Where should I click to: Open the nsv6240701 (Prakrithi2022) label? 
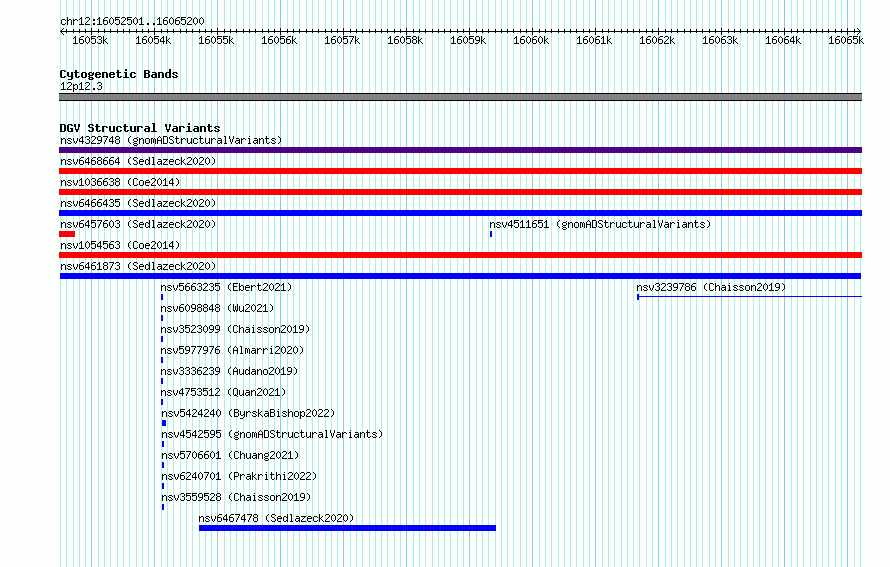[x=239, y=476]
